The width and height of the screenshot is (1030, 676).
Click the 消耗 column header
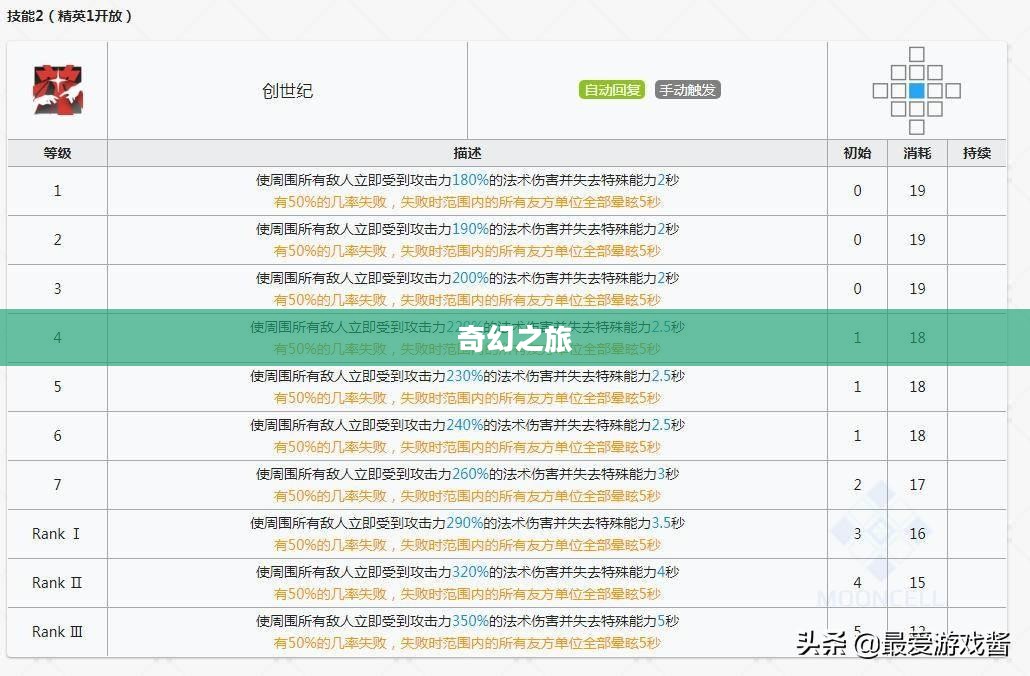[917, 153]
